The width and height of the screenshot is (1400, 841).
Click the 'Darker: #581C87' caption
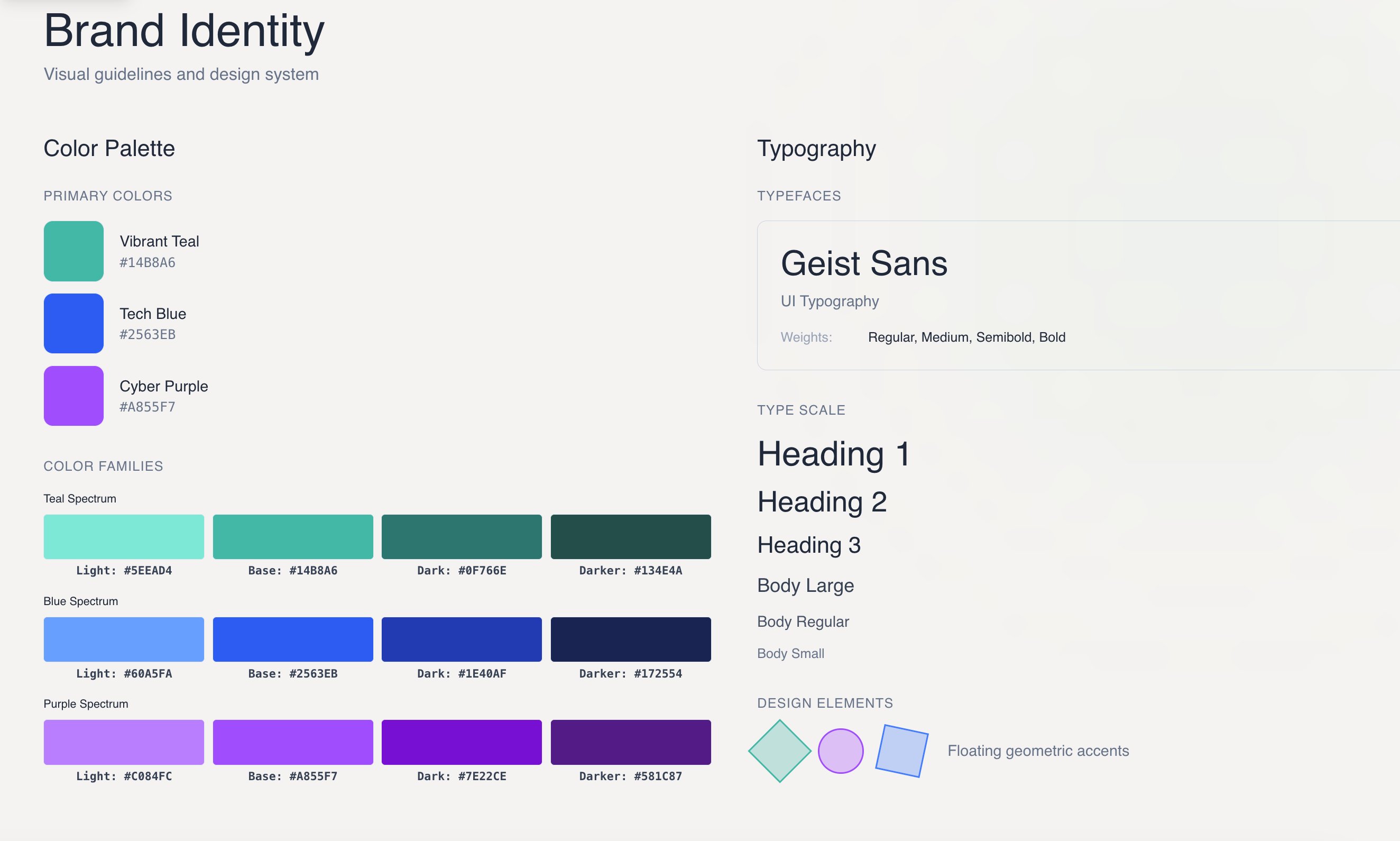click(x=631, y=776)
